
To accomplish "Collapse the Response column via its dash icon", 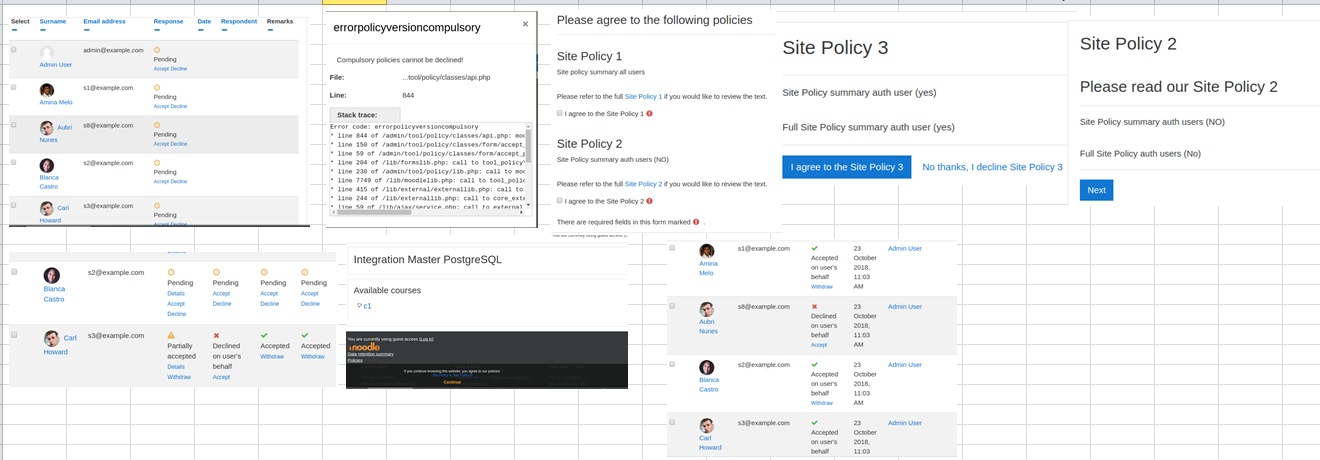I will (157, 30).
